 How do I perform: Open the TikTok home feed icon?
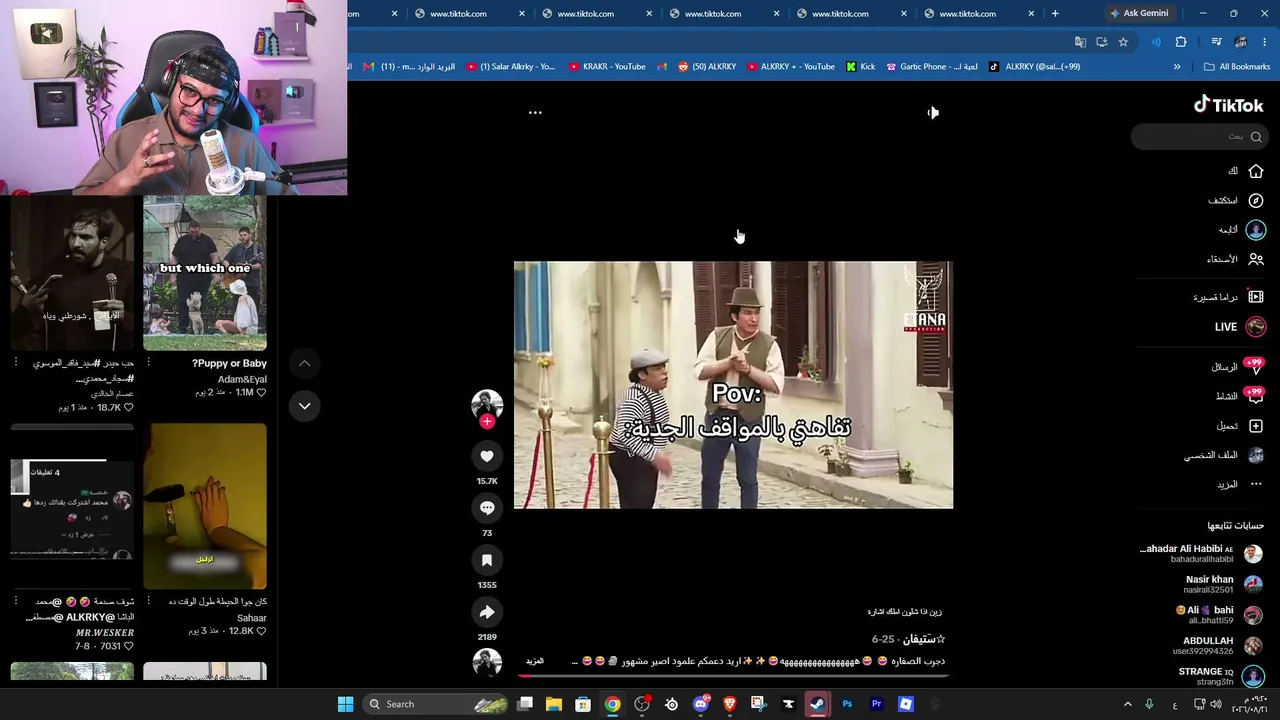click(x=1255, y=171)
